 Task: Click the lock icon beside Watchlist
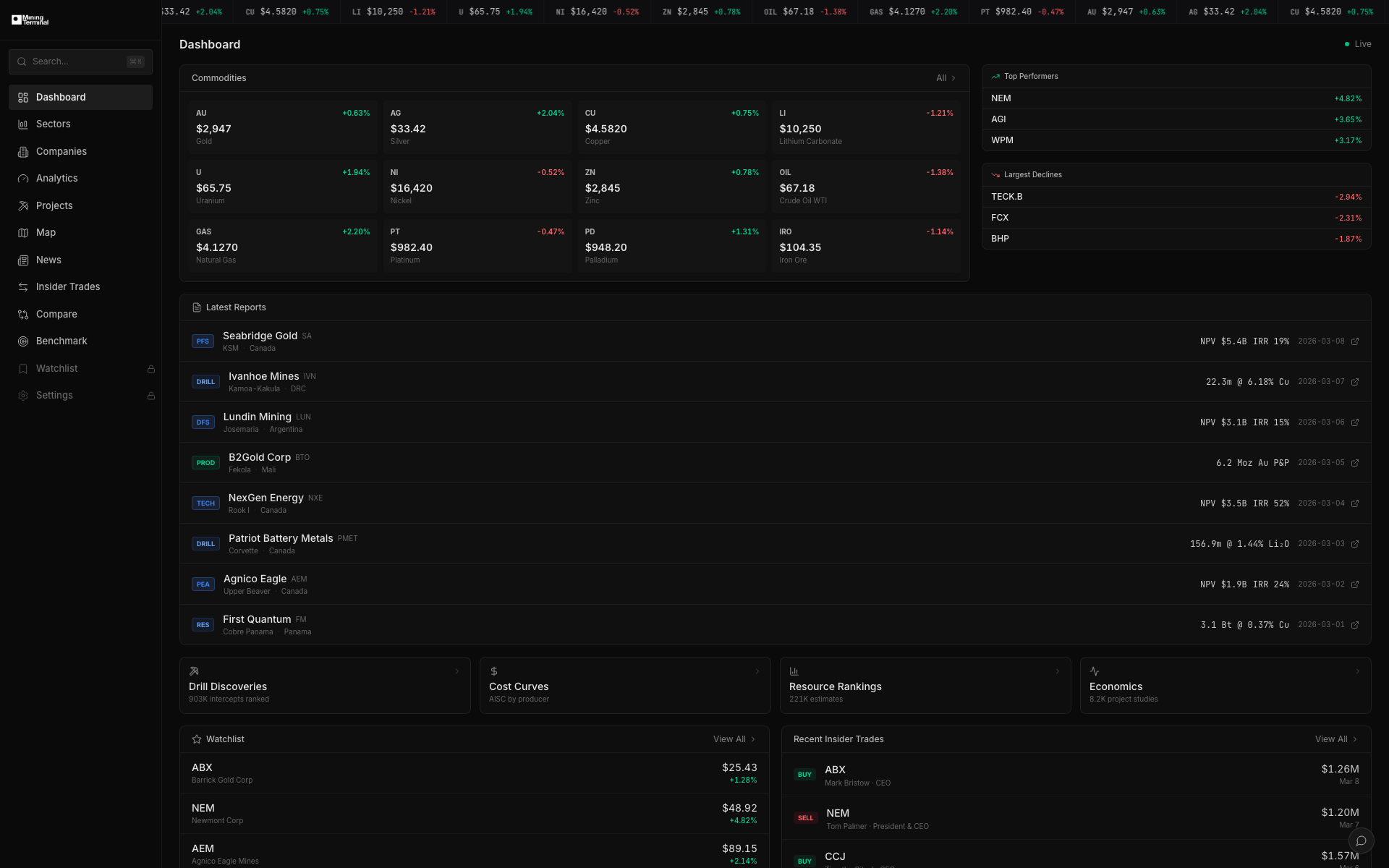click(x=150, y=368)
